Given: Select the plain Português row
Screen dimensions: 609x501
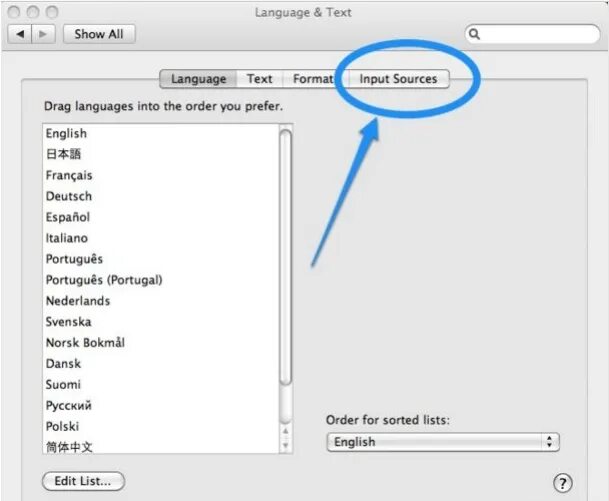Looking at the screenshot, I should pos(161,259).
